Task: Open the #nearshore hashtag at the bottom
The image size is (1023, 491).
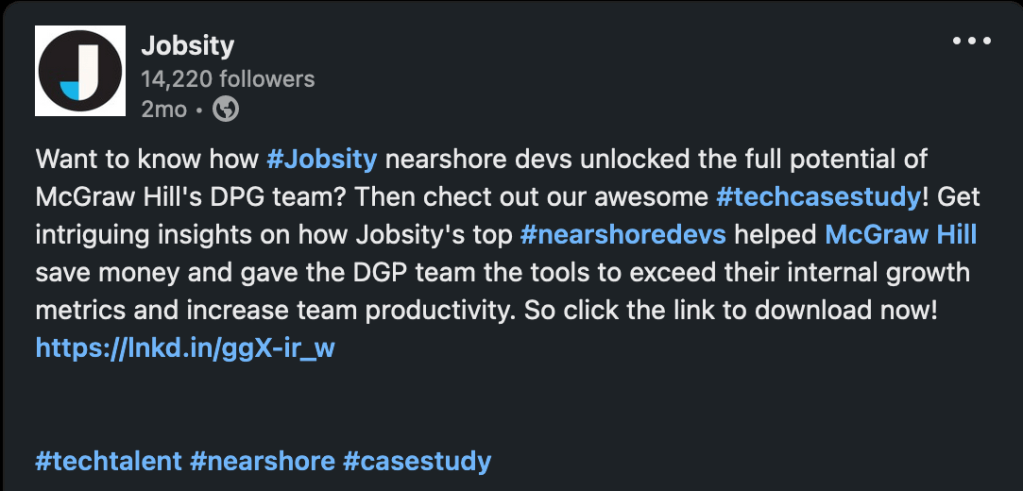Action: click(262, 461)
